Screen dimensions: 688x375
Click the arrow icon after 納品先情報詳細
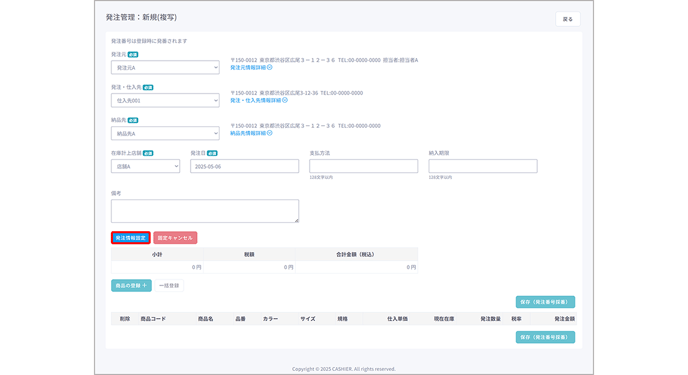click(x=269, y=133)
